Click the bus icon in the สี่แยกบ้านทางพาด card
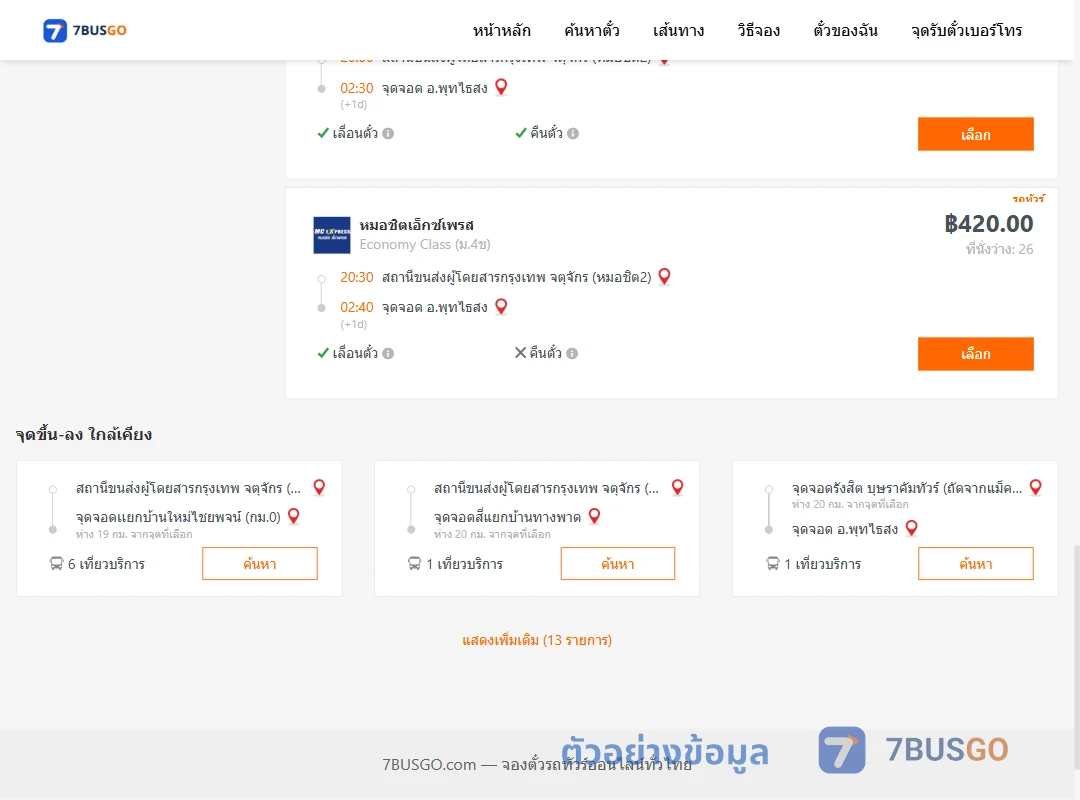The width and height of the screenshot is (1080, 800). pyautogui.click(x=415, y=564)
